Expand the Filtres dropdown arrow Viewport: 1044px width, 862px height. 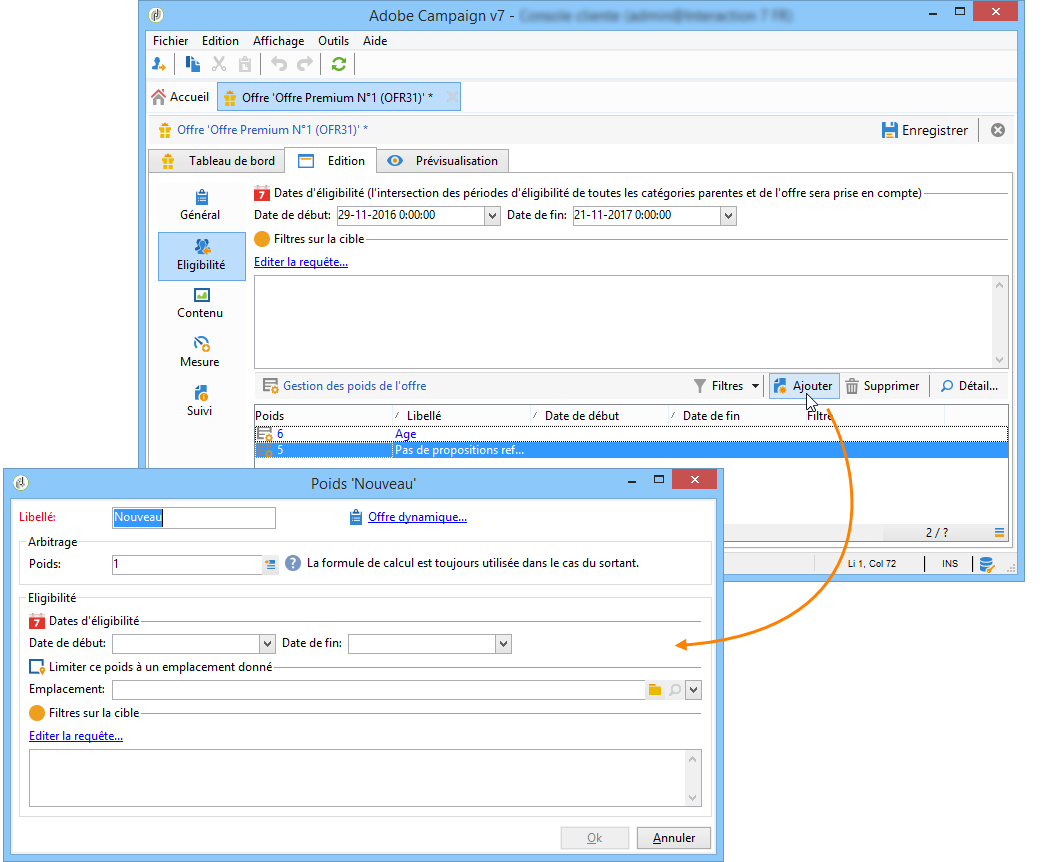pyautogui.click(x=755, y=386)
